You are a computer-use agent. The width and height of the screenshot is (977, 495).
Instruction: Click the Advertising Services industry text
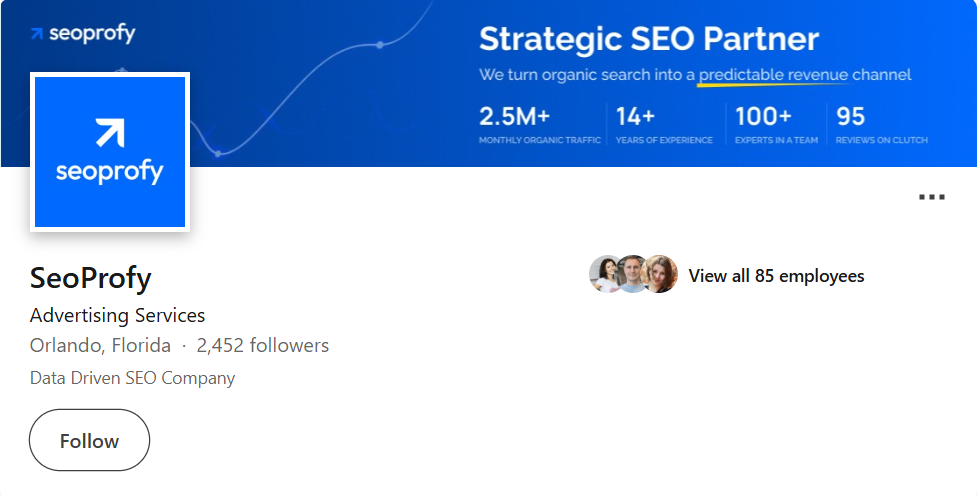pyautogui.click(x=117, y=315)
